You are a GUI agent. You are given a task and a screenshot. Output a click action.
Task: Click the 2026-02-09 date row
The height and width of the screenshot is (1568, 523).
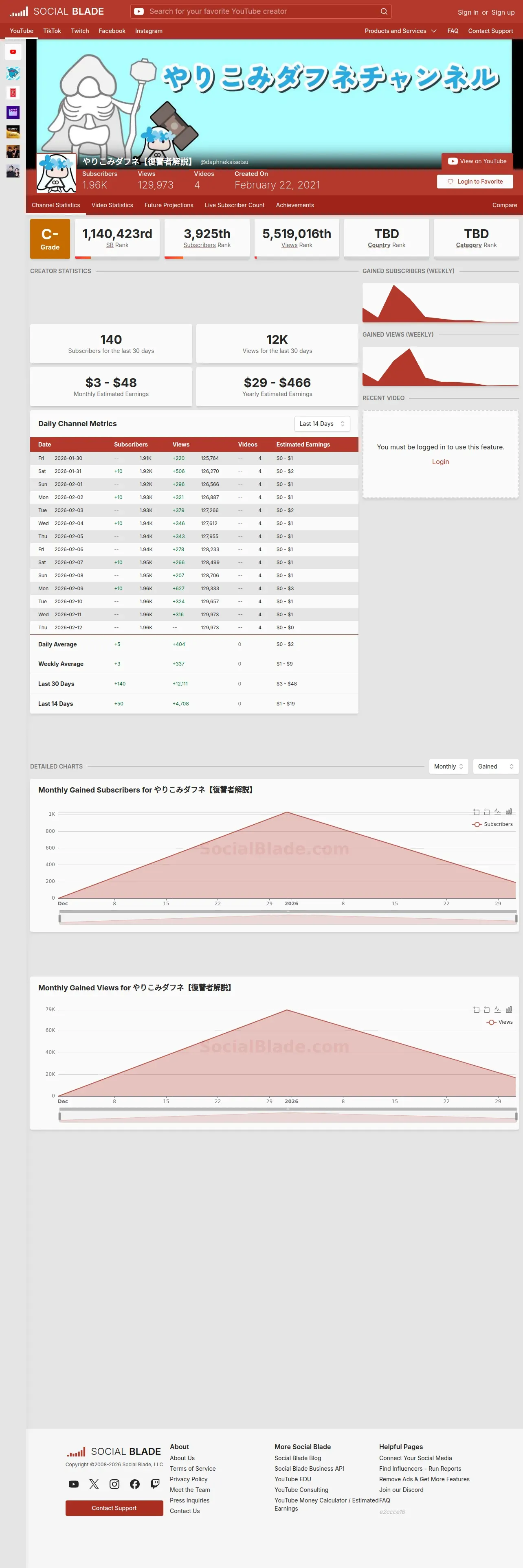[x=194, y=589]
